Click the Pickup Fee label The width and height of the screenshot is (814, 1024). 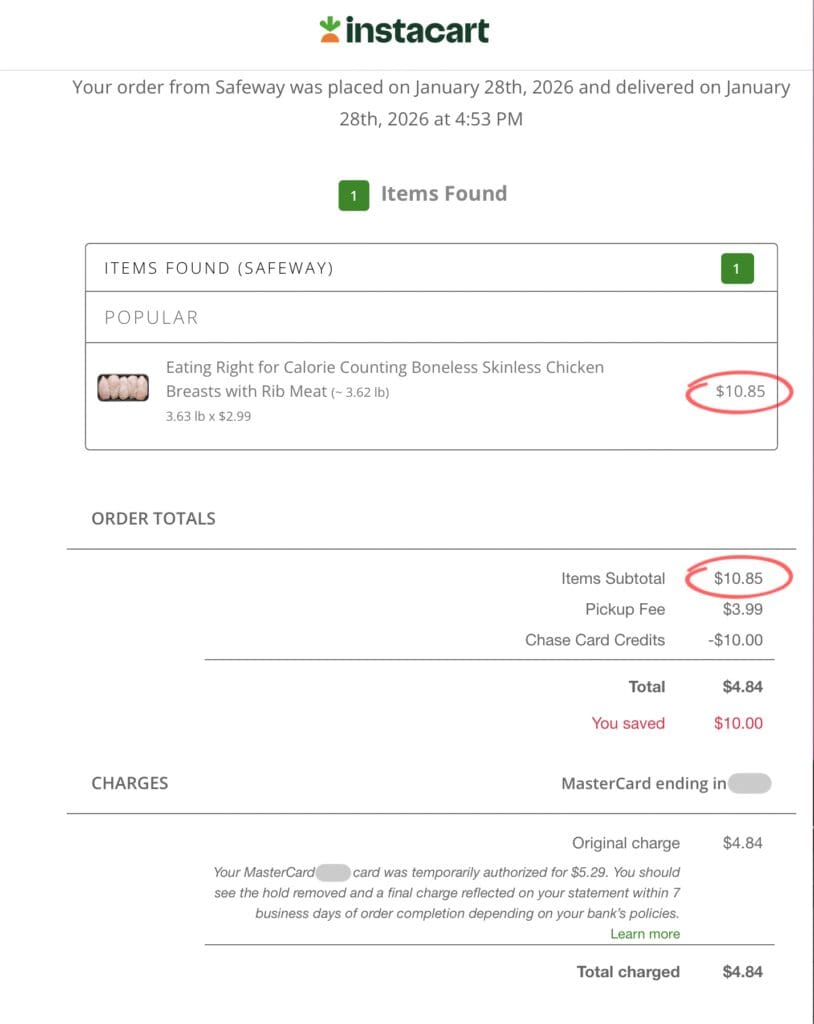point(625,609)
